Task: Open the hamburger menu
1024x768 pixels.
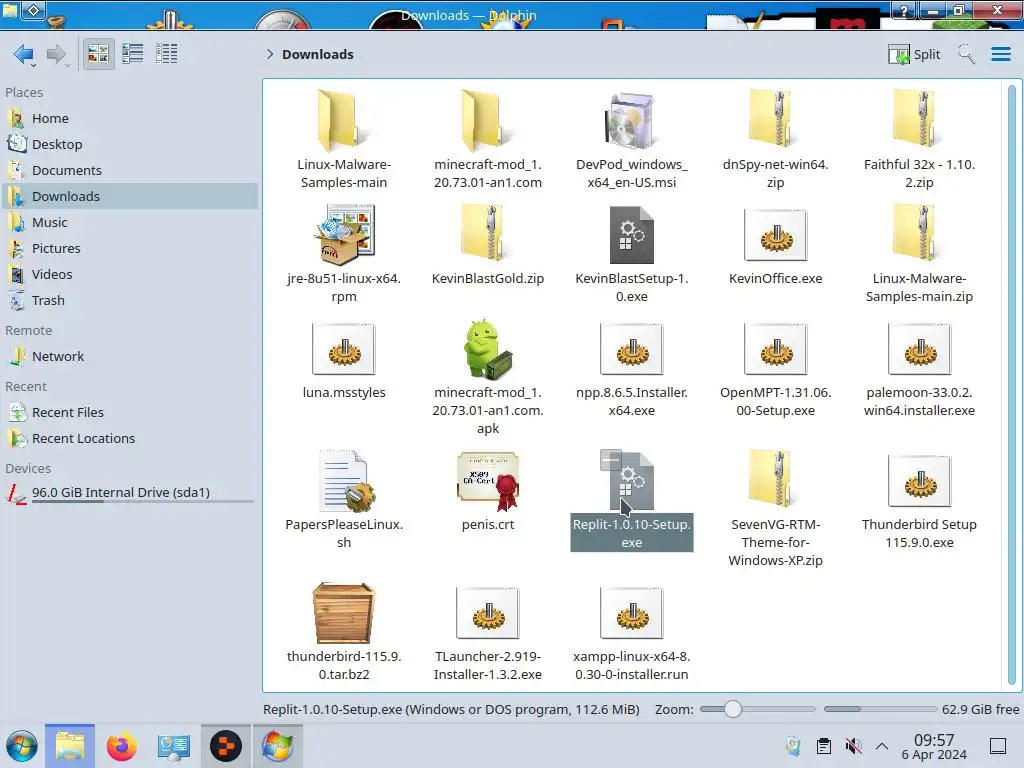Action: (1000, 54)
